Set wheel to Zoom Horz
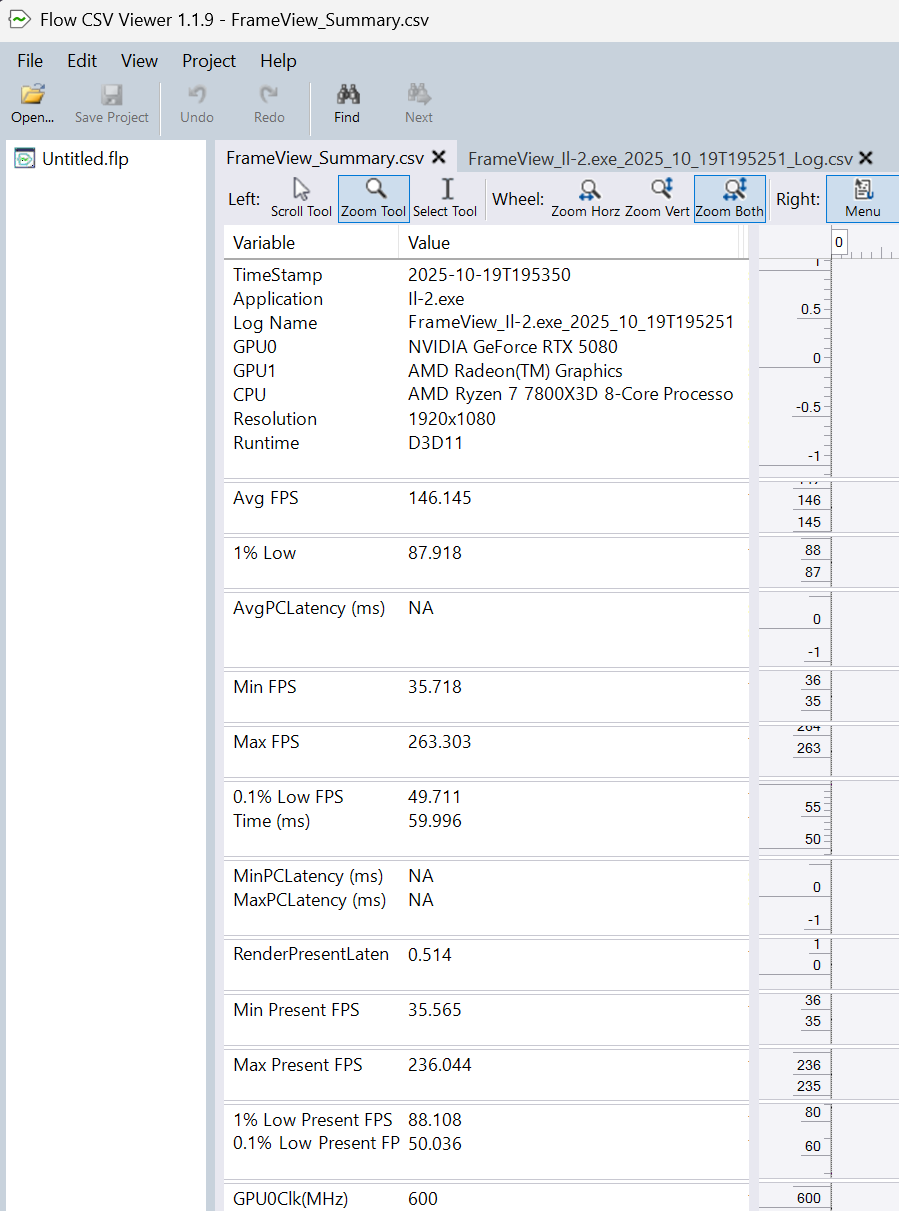Image resolution: width=899 pixels, height=1211 pixels. click(x=585, y=198)
